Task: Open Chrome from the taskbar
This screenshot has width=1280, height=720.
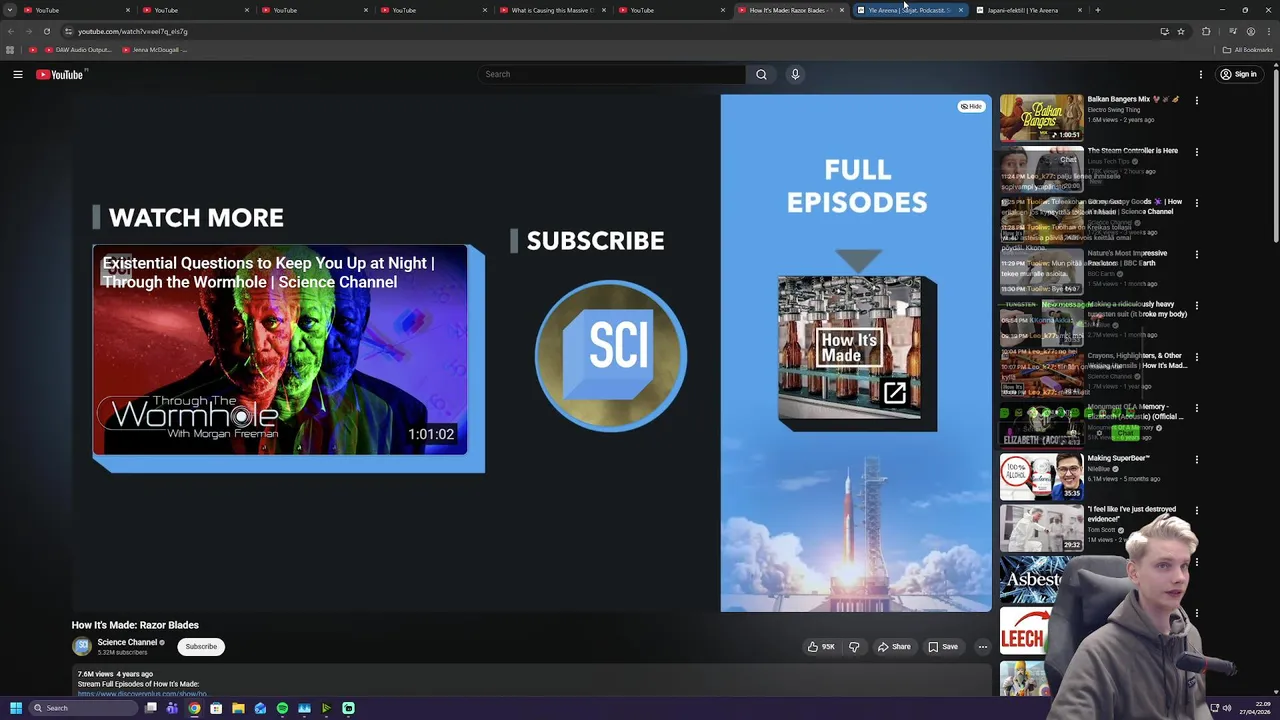Action: click(x=194, y=708)
